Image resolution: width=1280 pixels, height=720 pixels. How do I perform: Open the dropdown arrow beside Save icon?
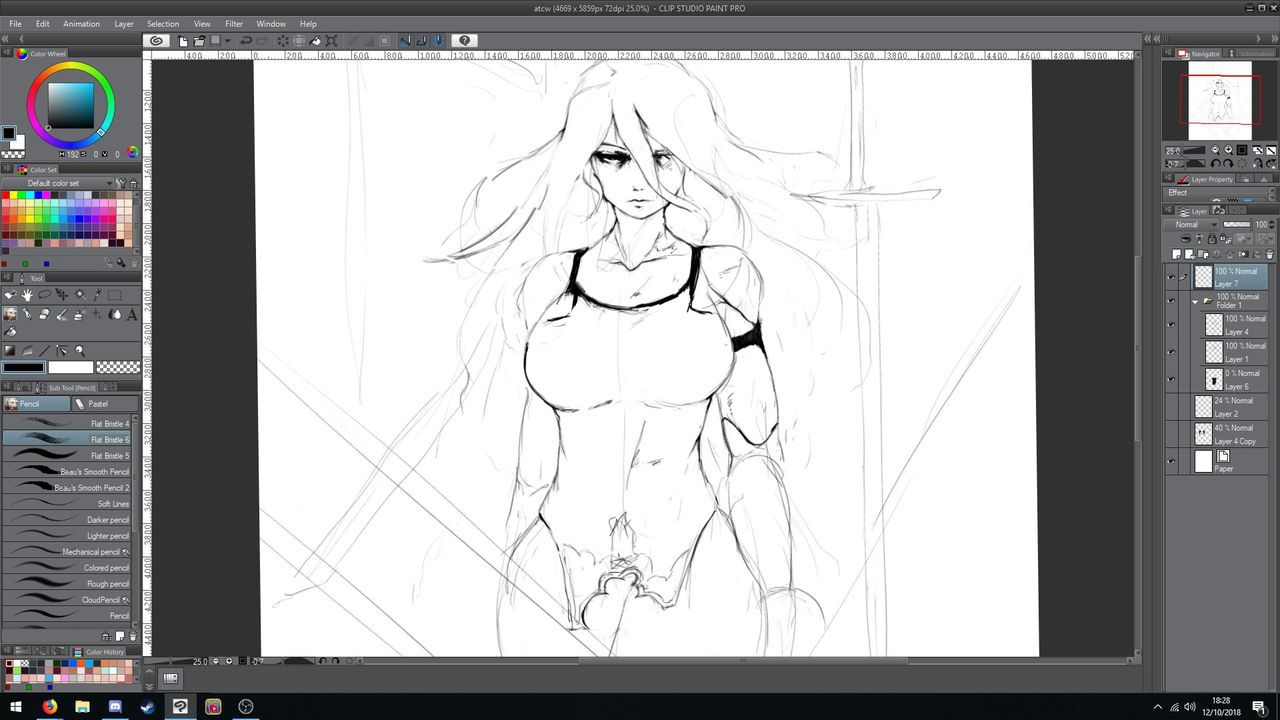click(x=228, y=40)
